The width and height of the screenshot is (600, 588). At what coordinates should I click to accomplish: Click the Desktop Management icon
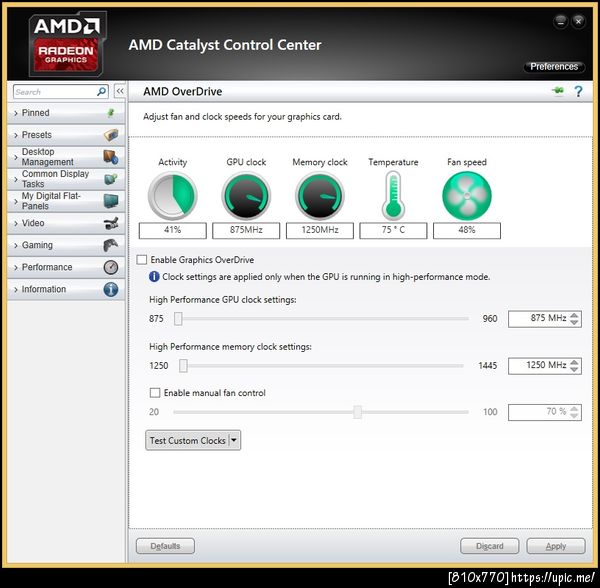111,157
